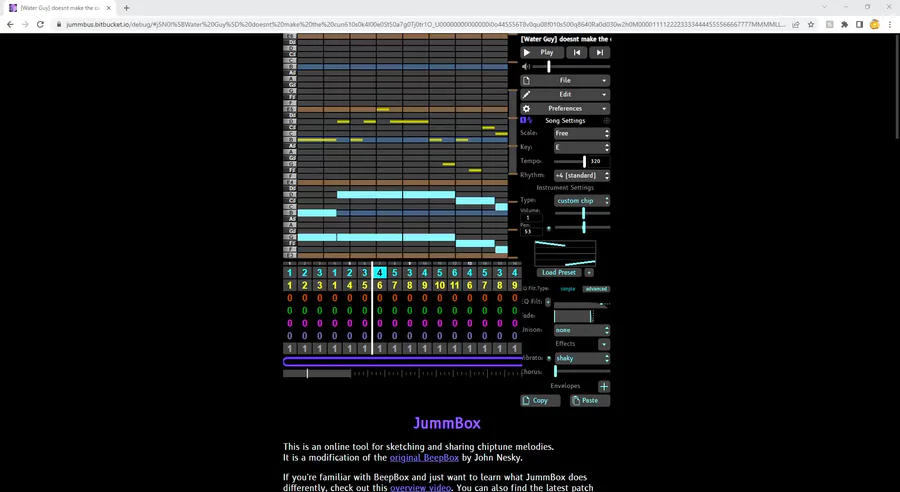This screenshot has height=492, width=900.
Task: Start playback with the Play button
Action: 541,52
